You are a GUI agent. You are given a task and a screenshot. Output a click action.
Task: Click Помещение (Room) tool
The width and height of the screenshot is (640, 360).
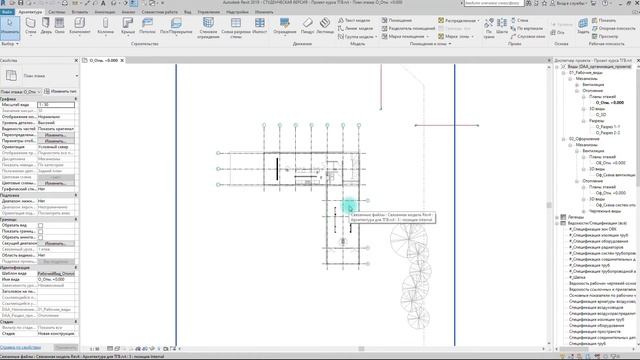(397, 20)
